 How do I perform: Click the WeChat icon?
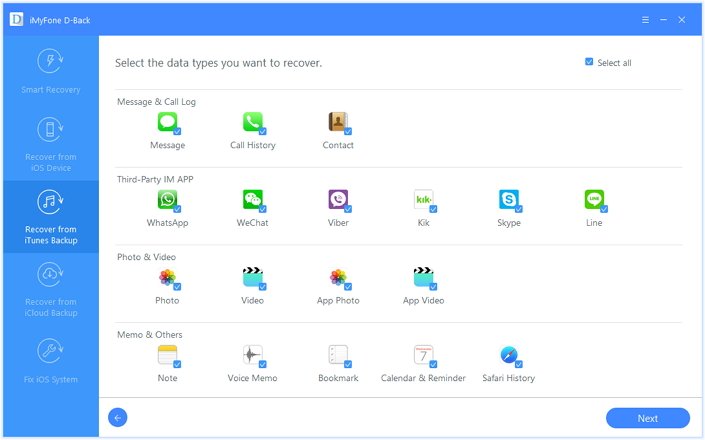pyautogui.click(x=253, y=200)
